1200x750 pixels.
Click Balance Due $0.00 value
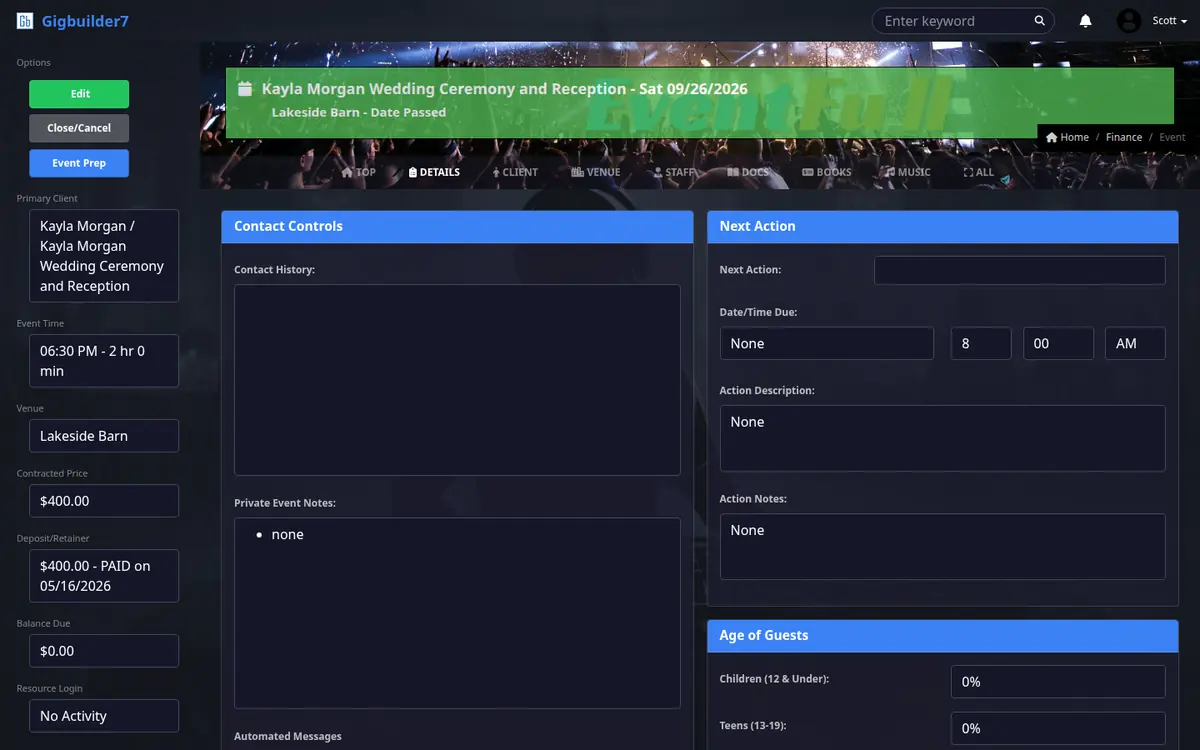click(x=104, y=651)
